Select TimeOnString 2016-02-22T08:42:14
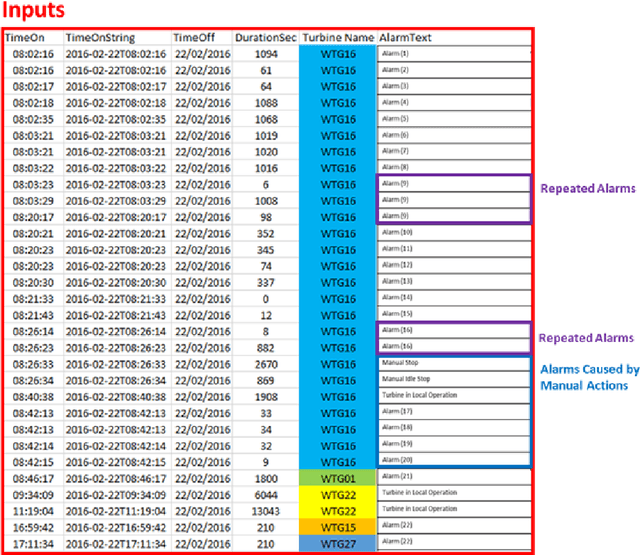Viewport: 640px width, 555px height. 116,446
